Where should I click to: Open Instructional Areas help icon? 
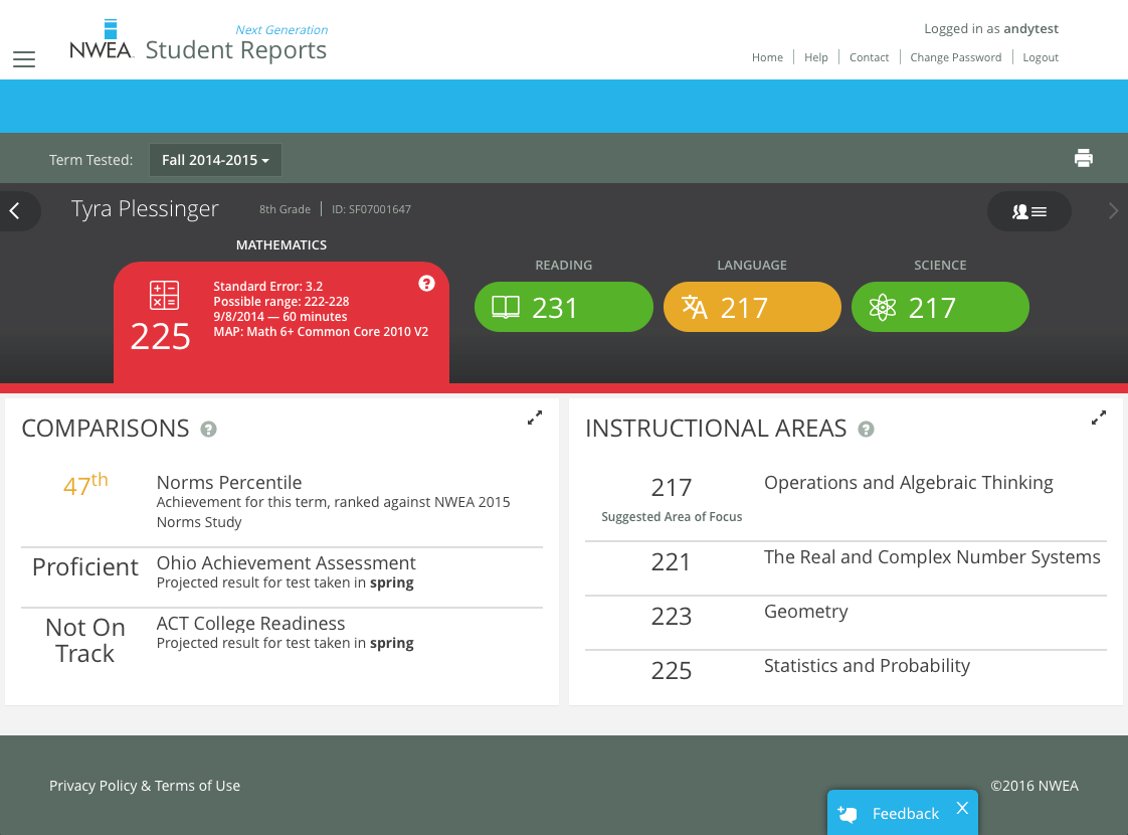point(866,429)
